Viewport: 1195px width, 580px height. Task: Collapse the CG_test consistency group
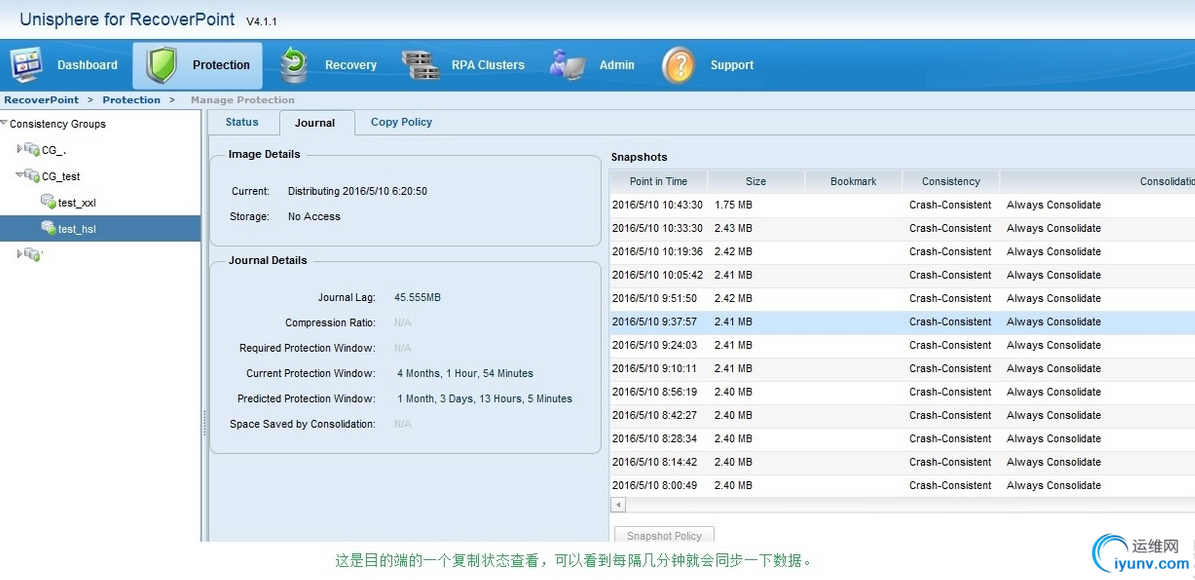[x=20, y=175]
